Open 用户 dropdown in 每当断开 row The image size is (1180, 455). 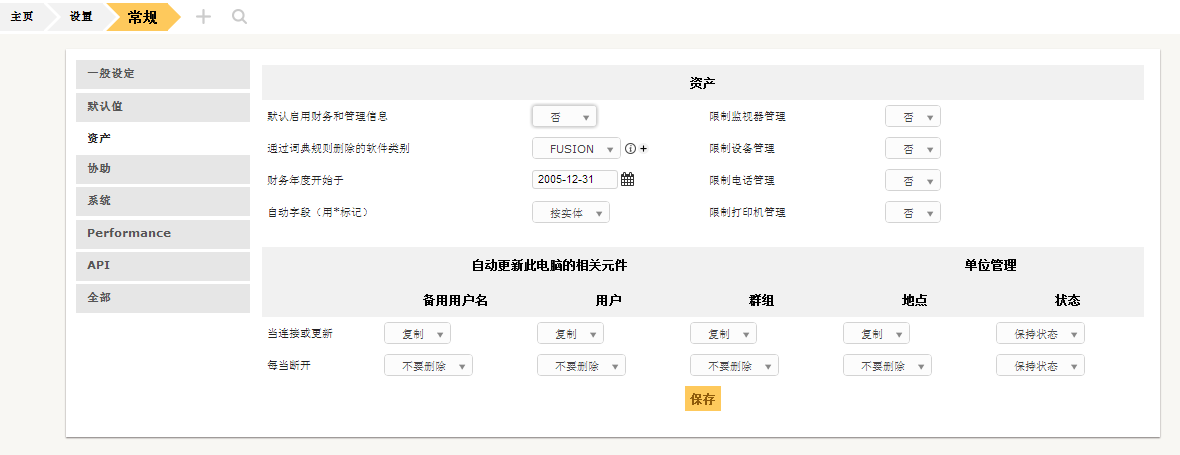pyautogui.click(x=581, y=366)
